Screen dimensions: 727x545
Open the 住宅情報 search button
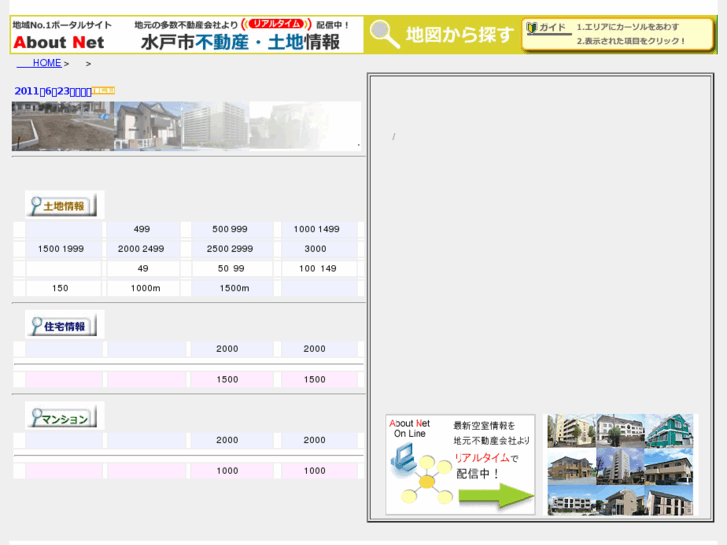[x=63, y=325]
